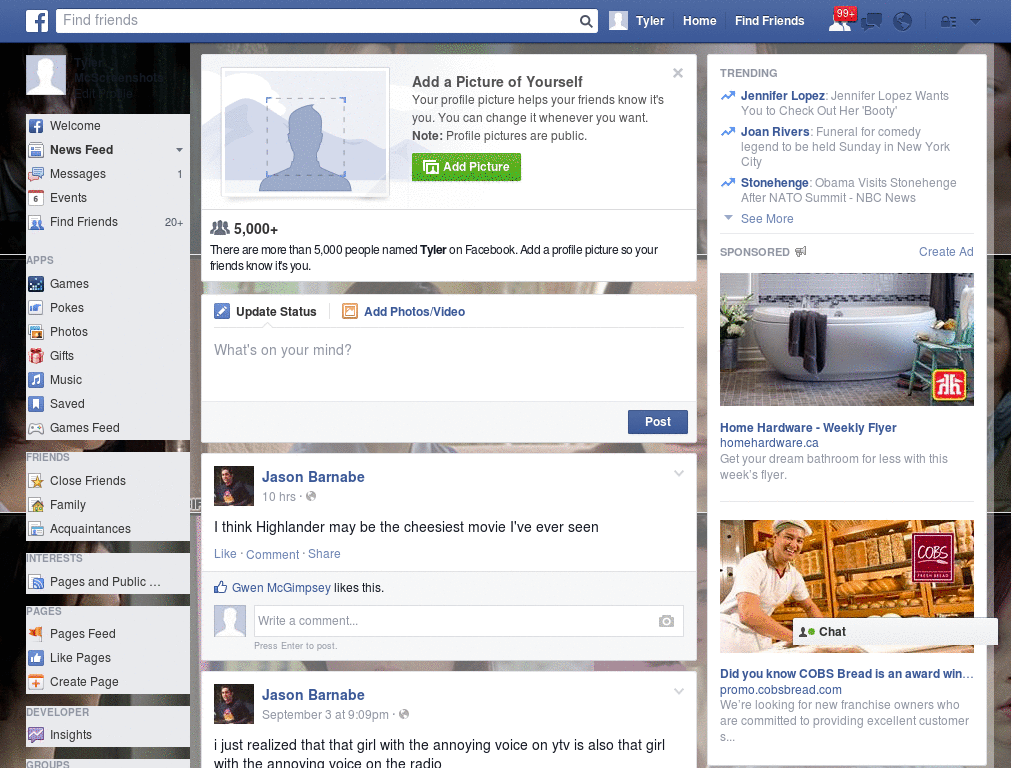Expand News Feed sort dropdown arrow
Image resolution: width=1024 pixels, height=768 pixels.
179,150
